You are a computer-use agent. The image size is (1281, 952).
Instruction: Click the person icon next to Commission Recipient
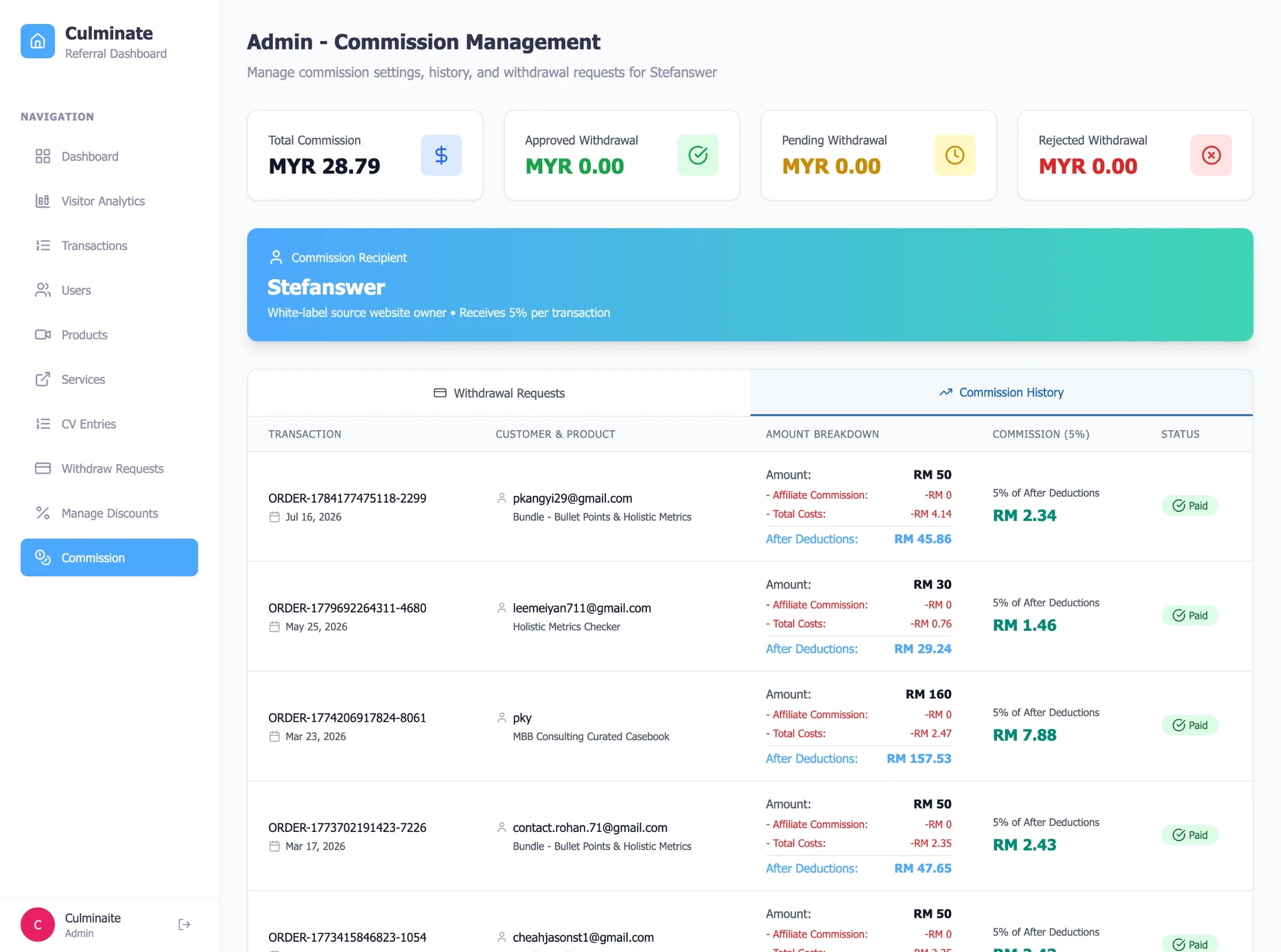[x=276, y=258]
